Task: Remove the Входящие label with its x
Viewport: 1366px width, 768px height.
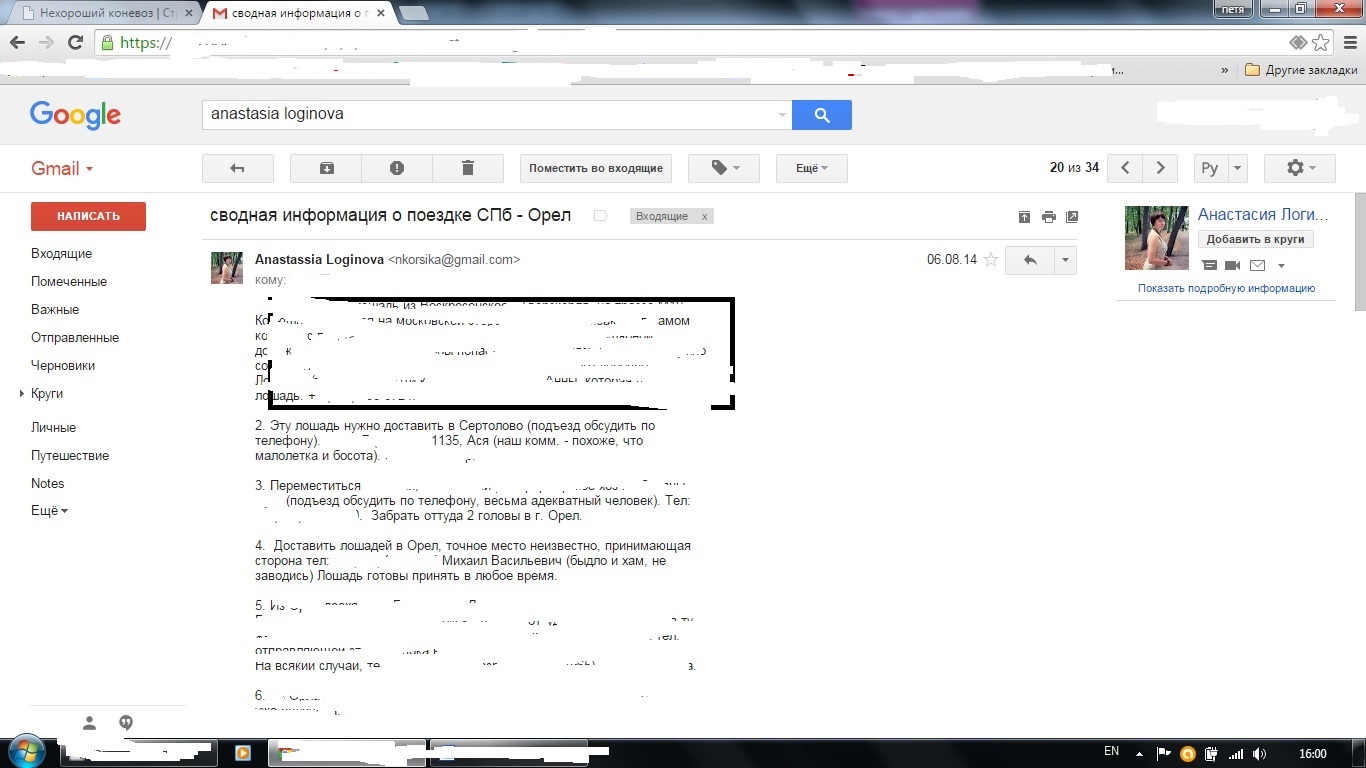Action: pyautogui.click(x=704, y=217)
